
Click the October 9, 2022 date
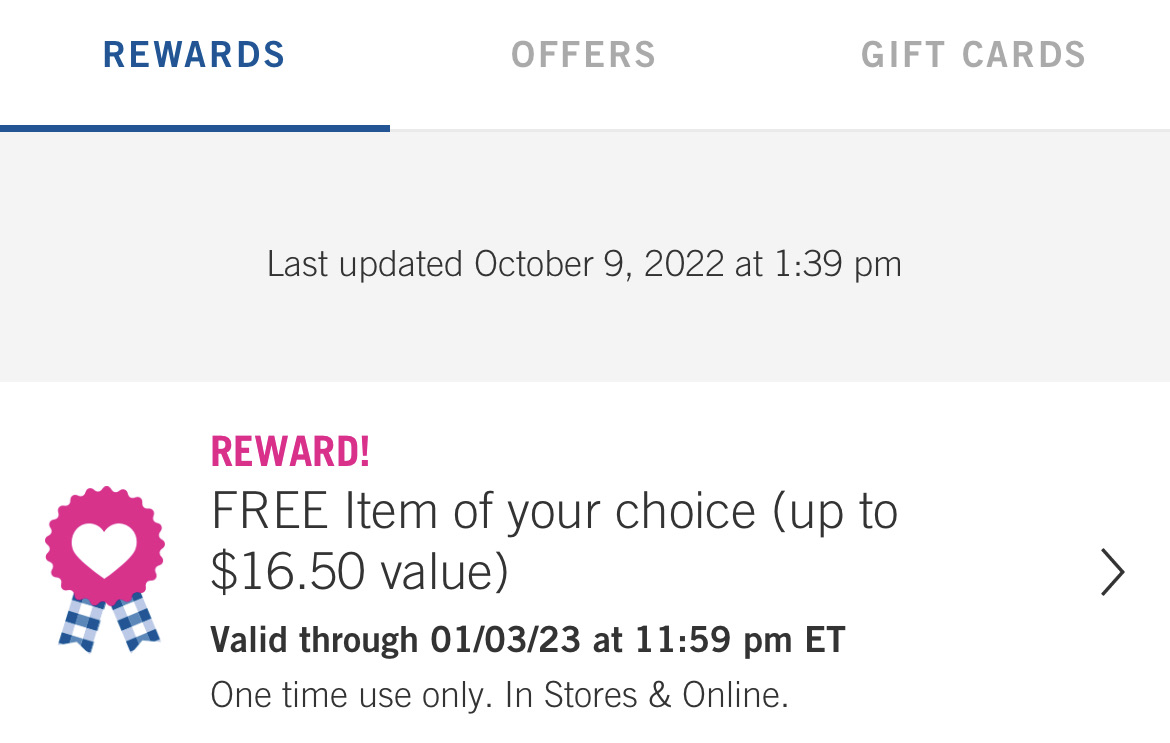coord(598,265)
